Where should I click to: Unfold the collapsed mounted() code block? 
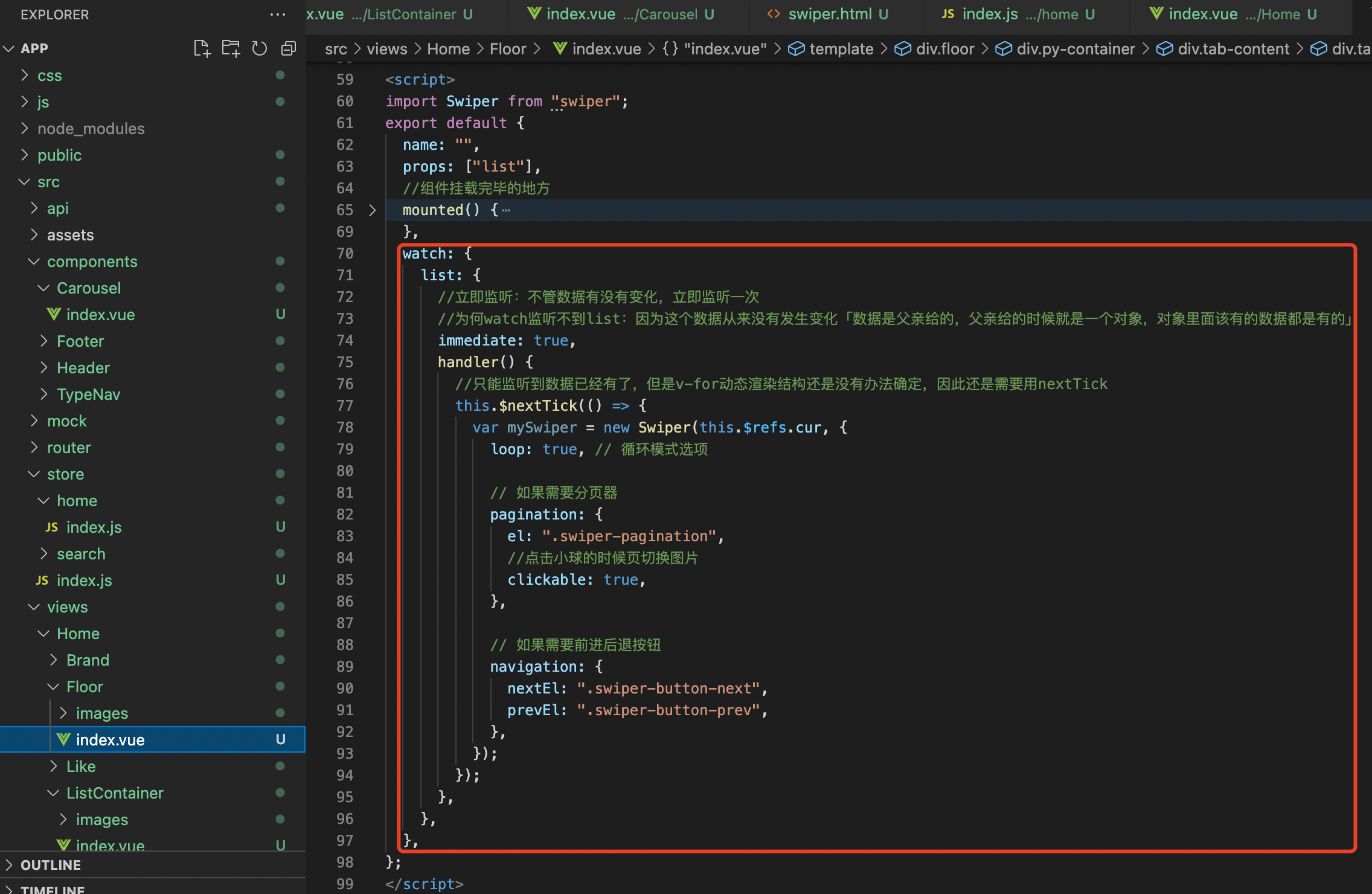click(373, 210)
